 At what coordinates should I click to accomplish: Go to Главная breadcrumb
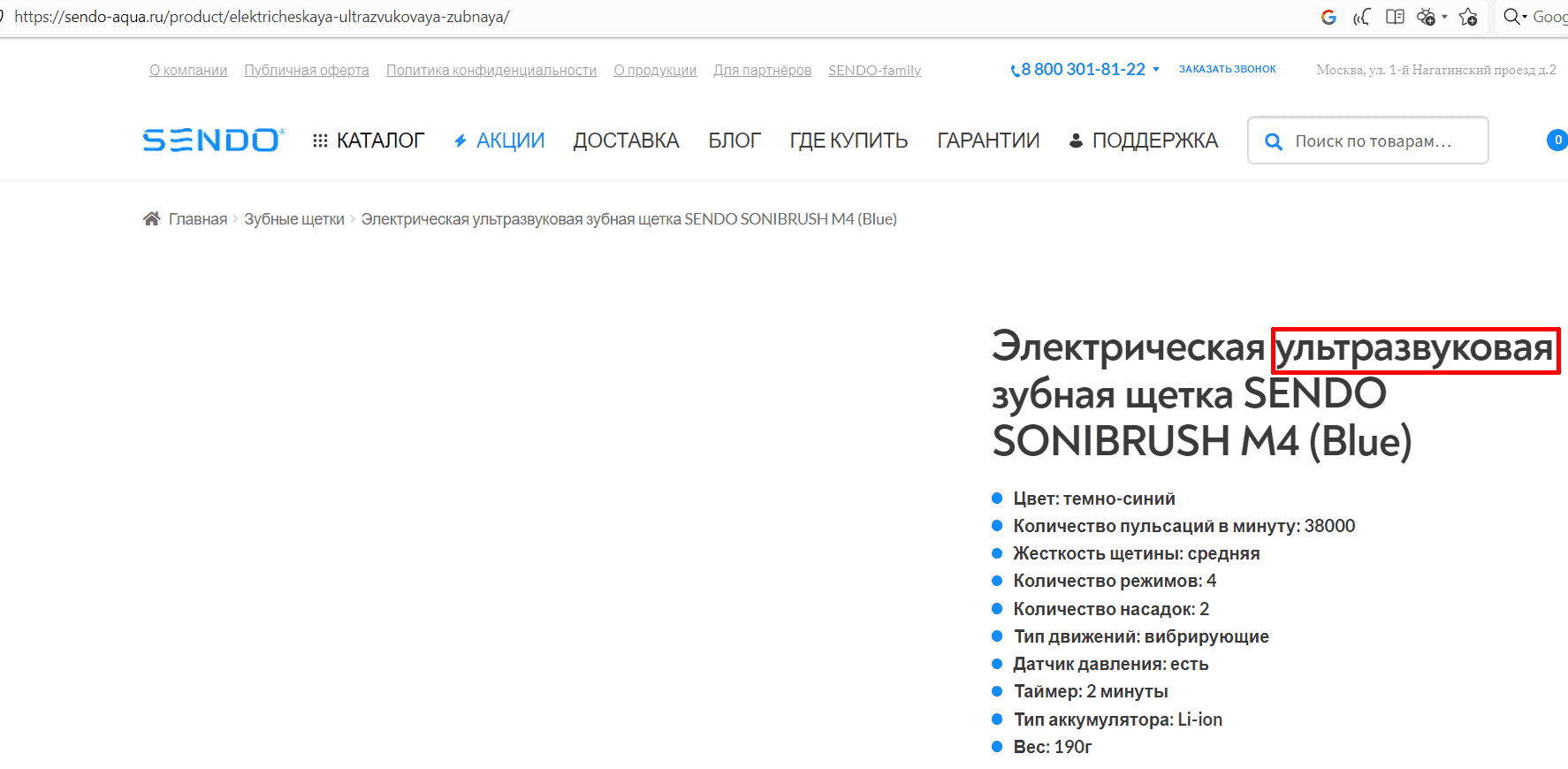click(x=198, y=219)
